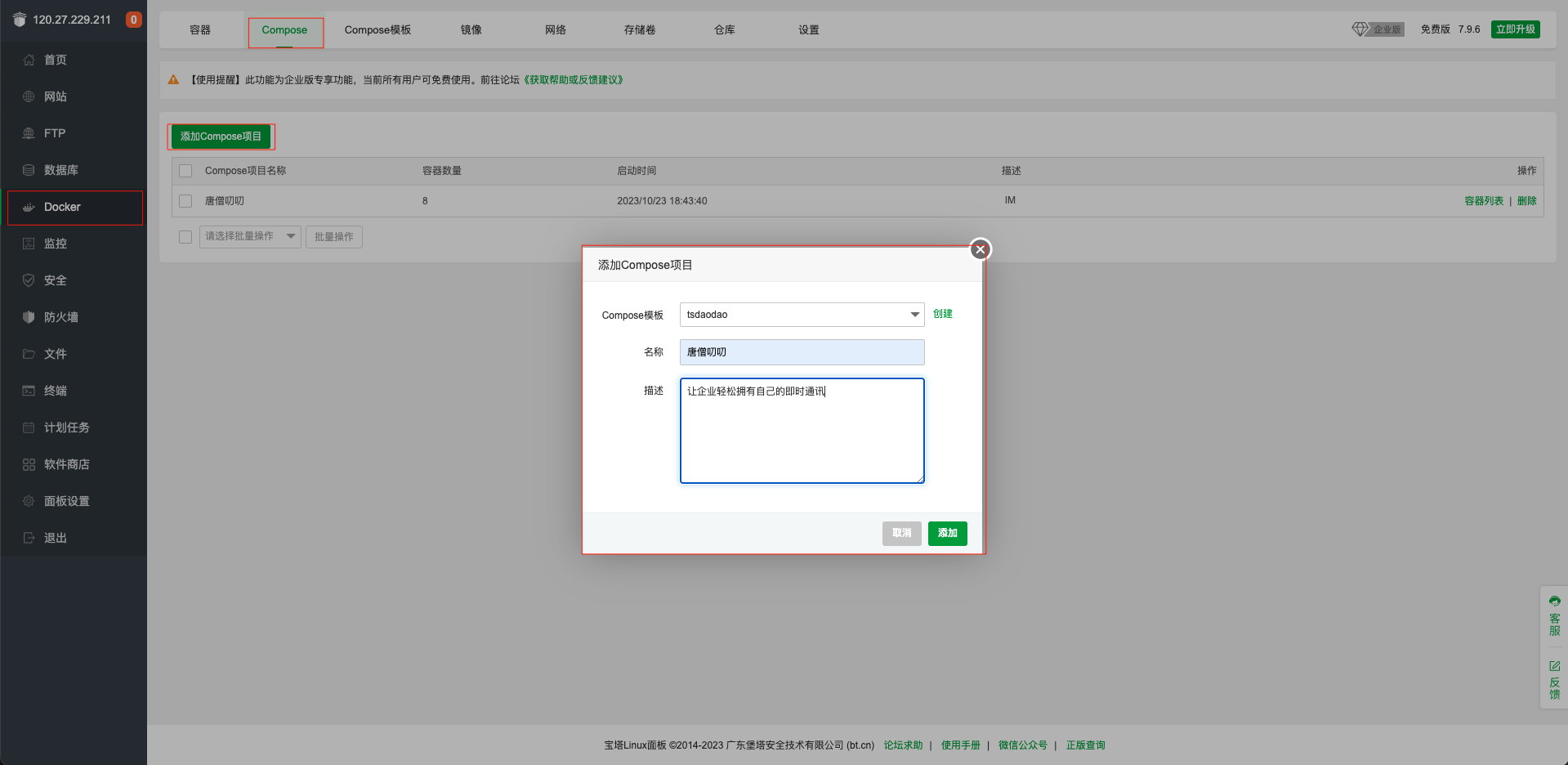Check the box beside batch operation dropdown
Image resolution: width=1568 pixels, height=765 pixels.
[x=185, y=237]
